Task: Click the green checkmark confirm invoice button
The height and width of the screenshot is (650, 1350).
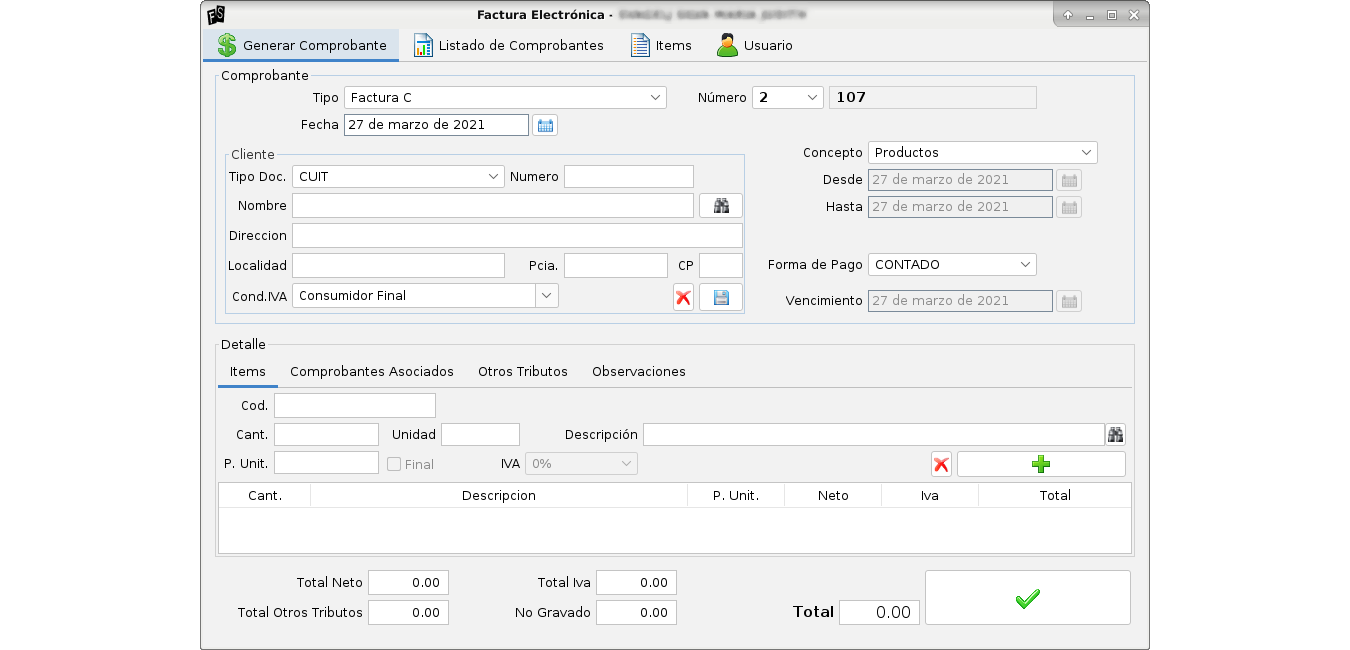Action: tap(1027, 598)
